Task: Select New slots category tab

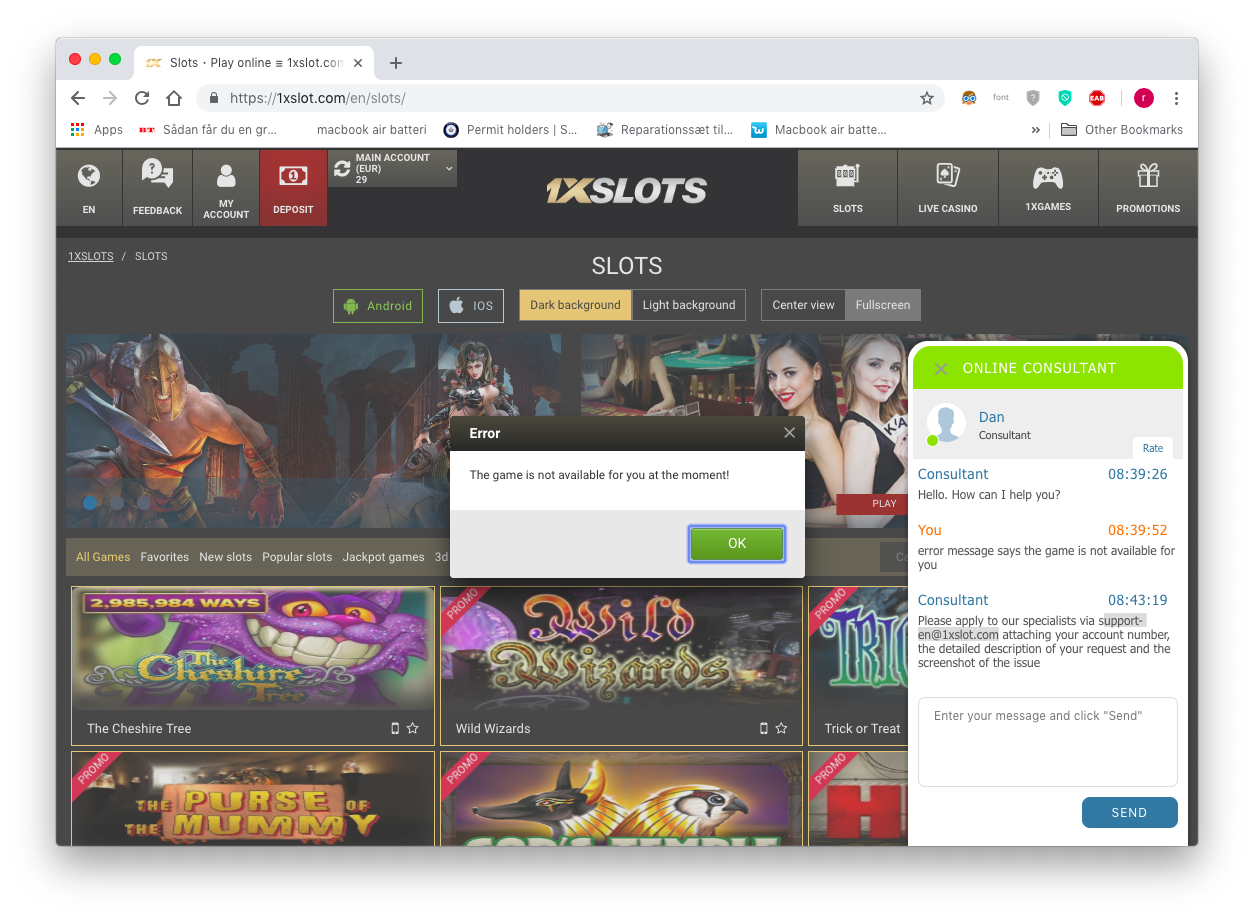Action: click(226, 557)
